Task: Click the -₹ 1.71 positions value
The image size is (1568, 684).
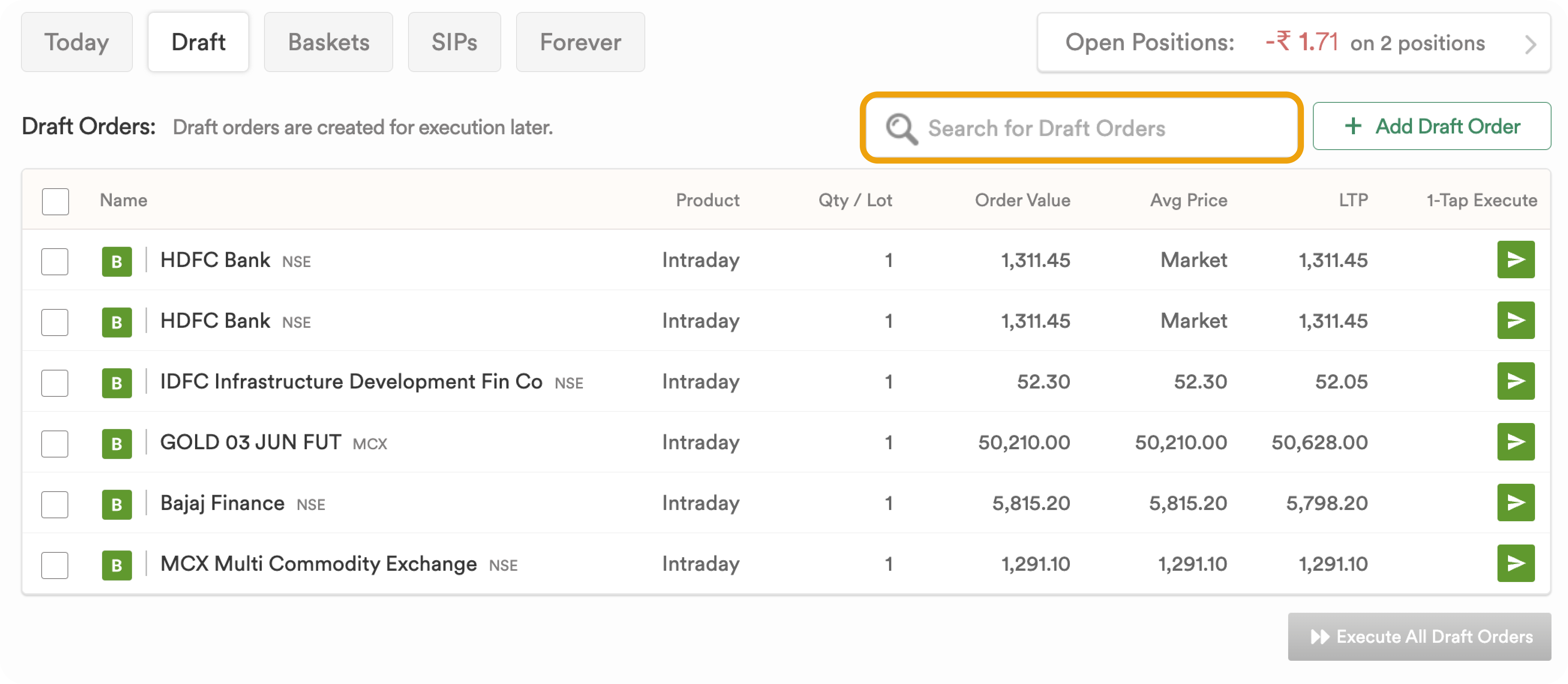Action: (1301, 42)
